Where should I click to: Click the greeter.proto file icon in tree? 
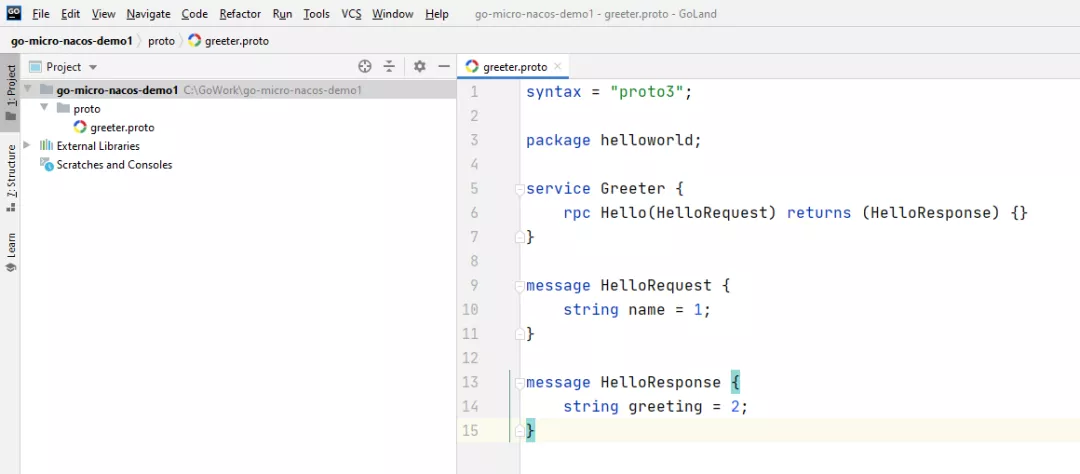[80, 127]
